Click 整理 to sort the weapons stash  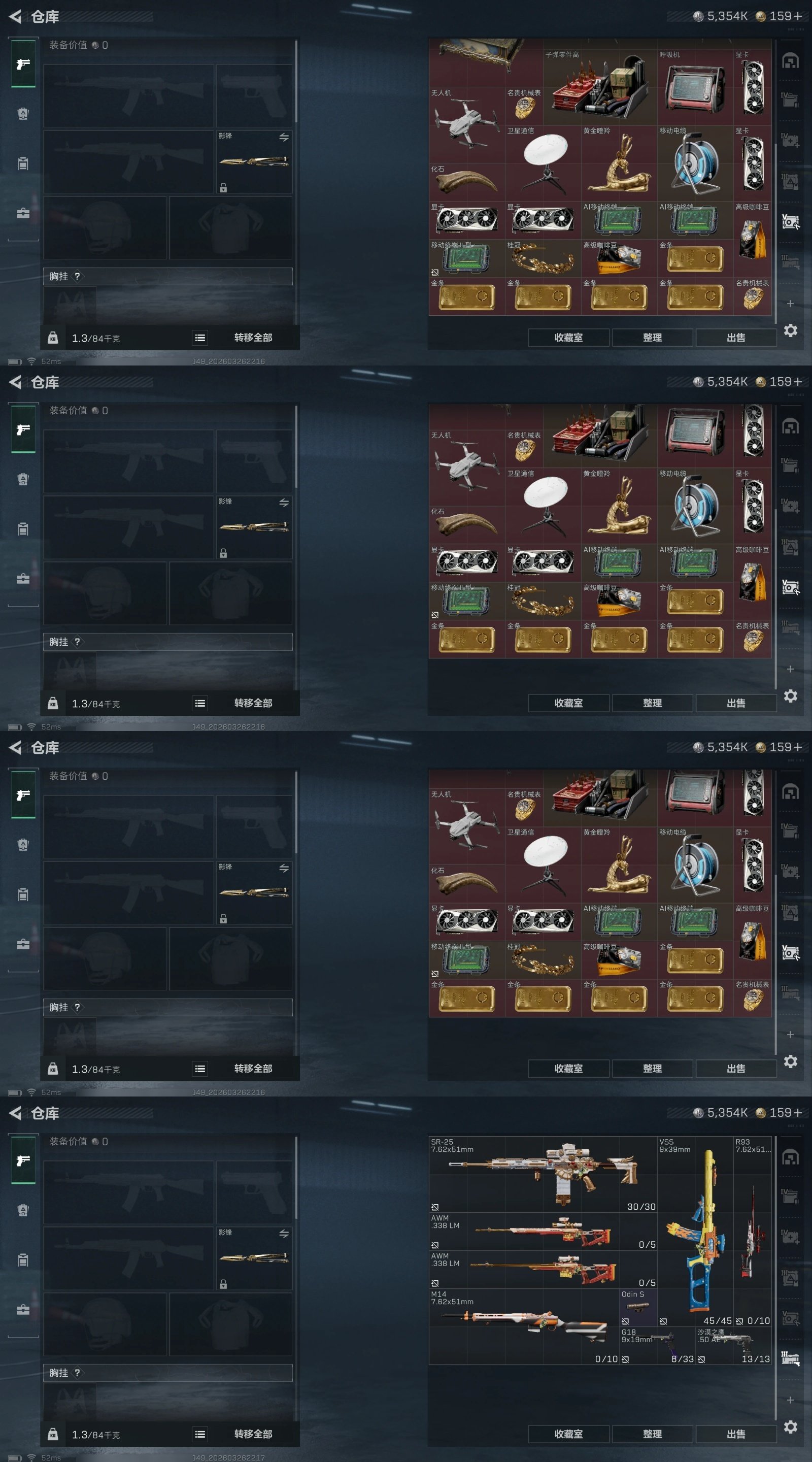(x=653, y=1434)
